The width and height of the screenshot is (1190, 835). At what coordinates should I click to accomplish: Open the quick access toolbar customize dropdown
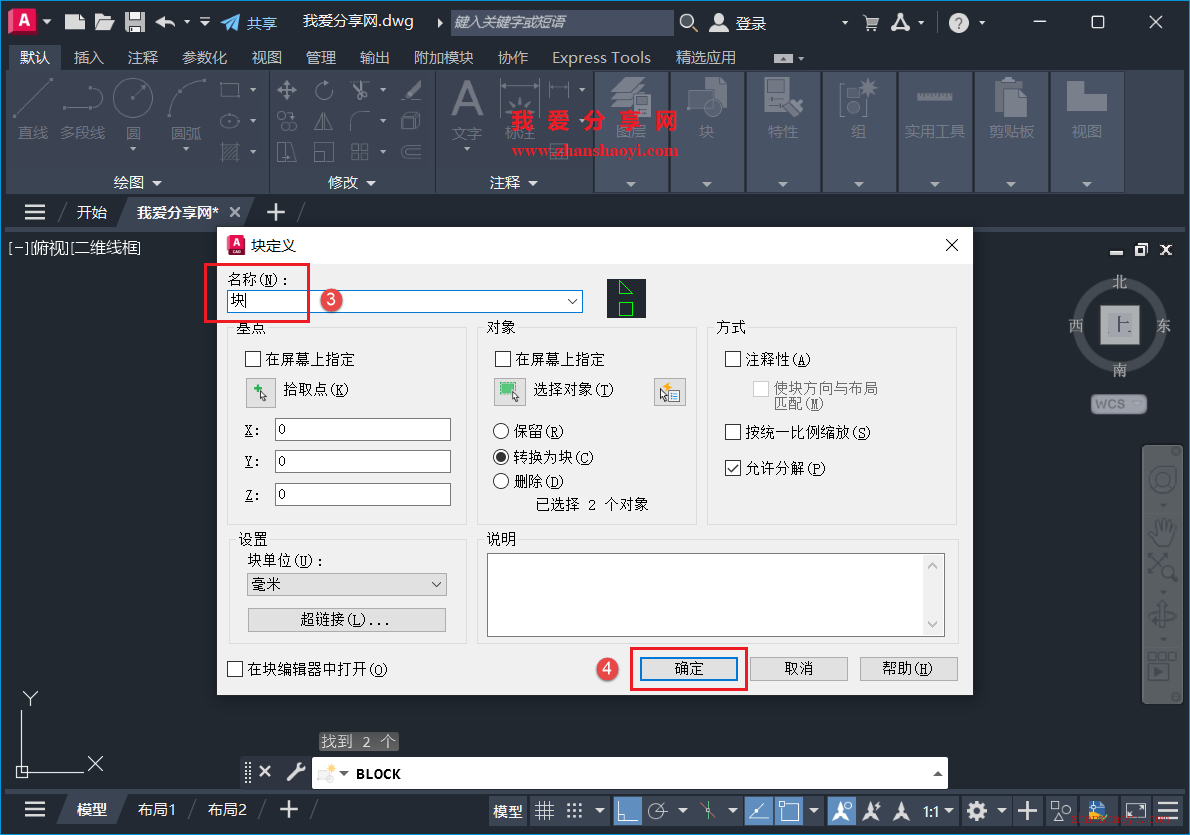(x=205, y=22)
